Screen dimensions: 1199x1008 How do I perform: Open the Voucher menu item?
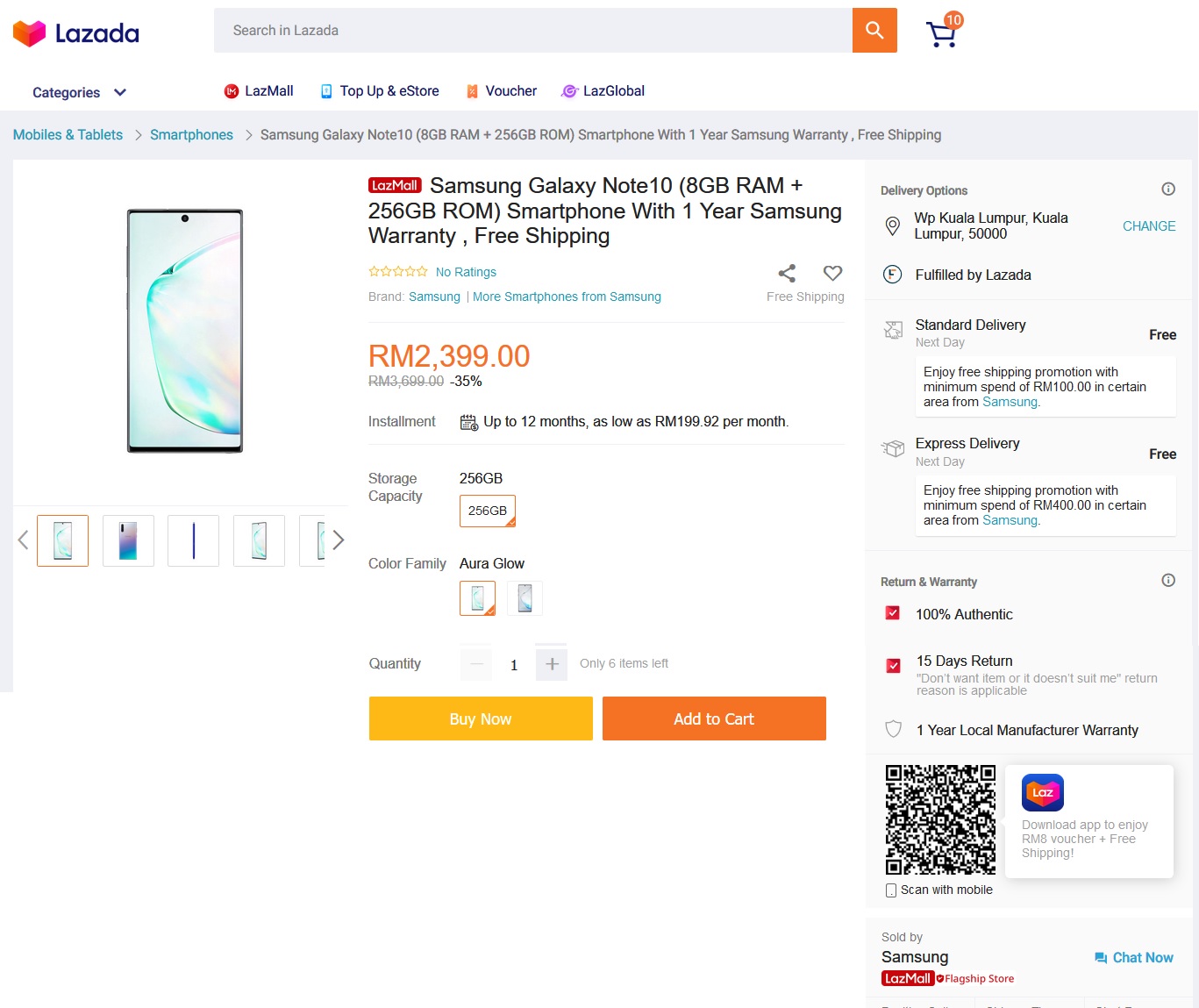tap(502, 91)
